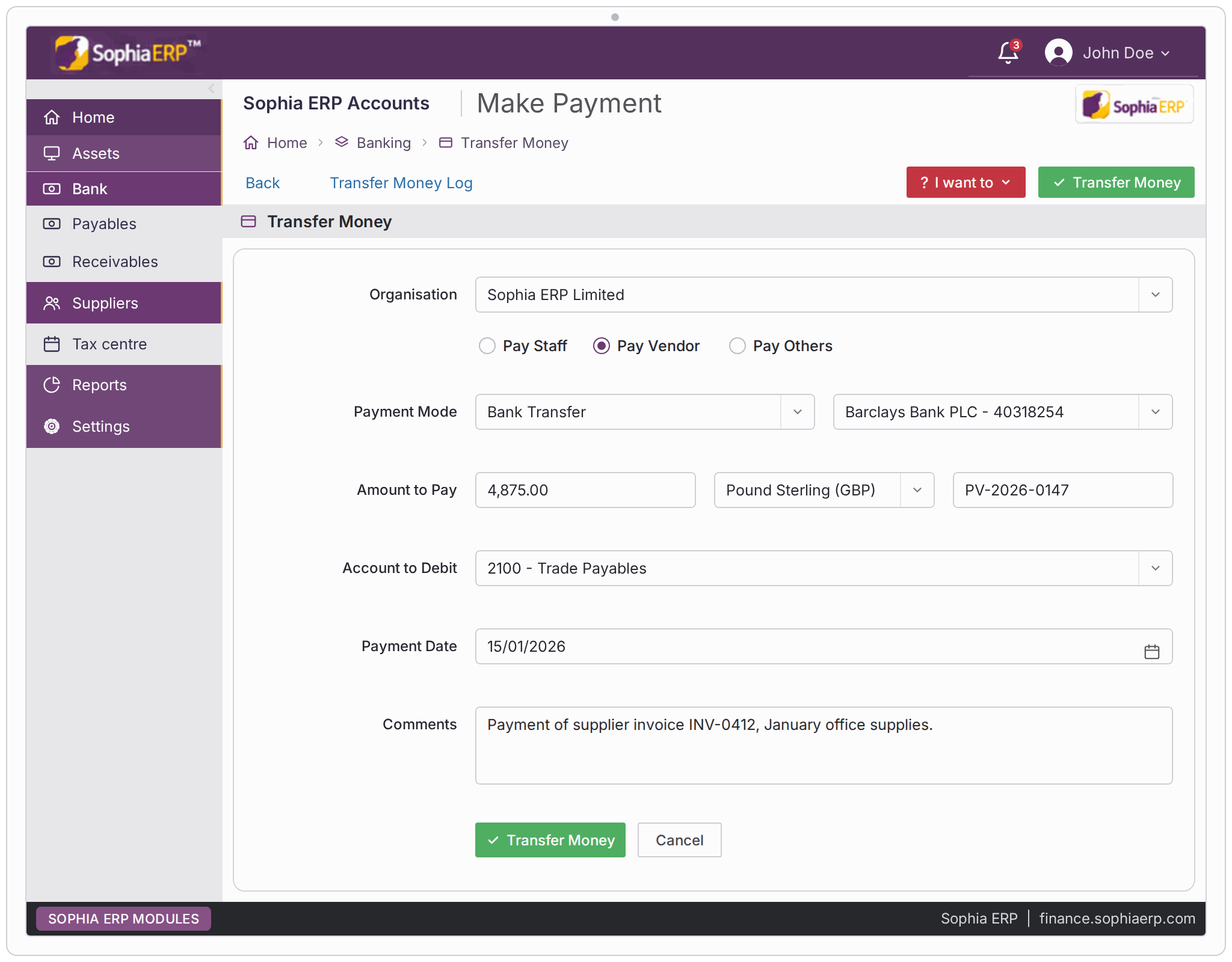1232x962 pixels.
Task: Click the Transfer Money button beside Cancel
Action: (x=550, y=840)
